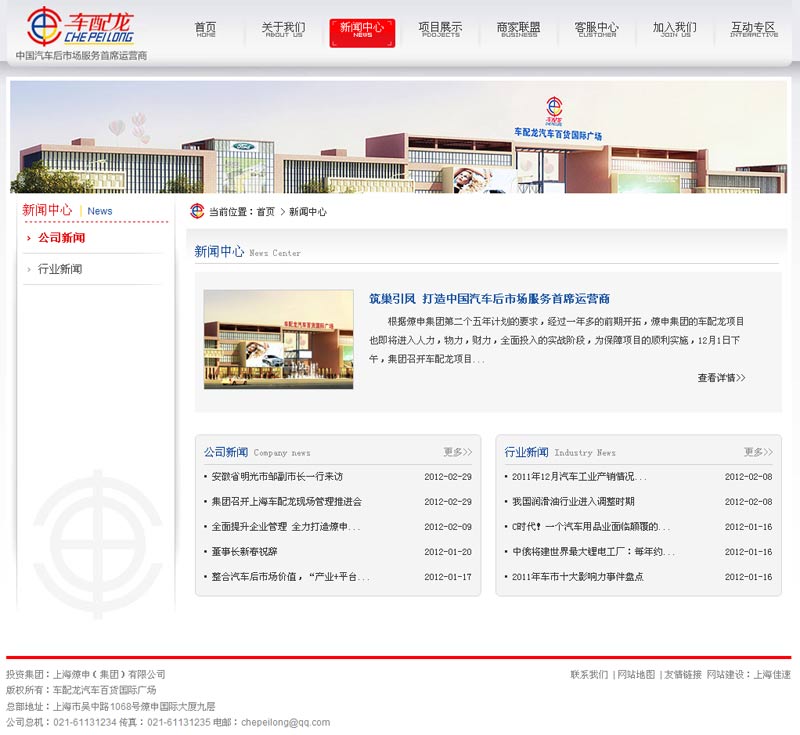Viewport: 800px width, 735px height.
Task: Click footer line 版权所有:车配龙汽车百货国际广场
Action: coord(81,690)
